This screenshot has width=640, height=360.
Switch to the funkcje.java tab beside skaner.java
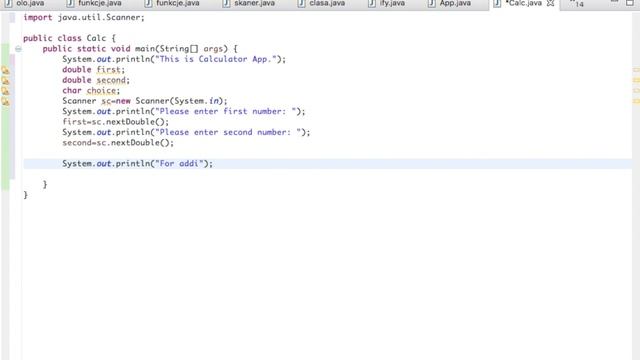(x=178, y=3)
